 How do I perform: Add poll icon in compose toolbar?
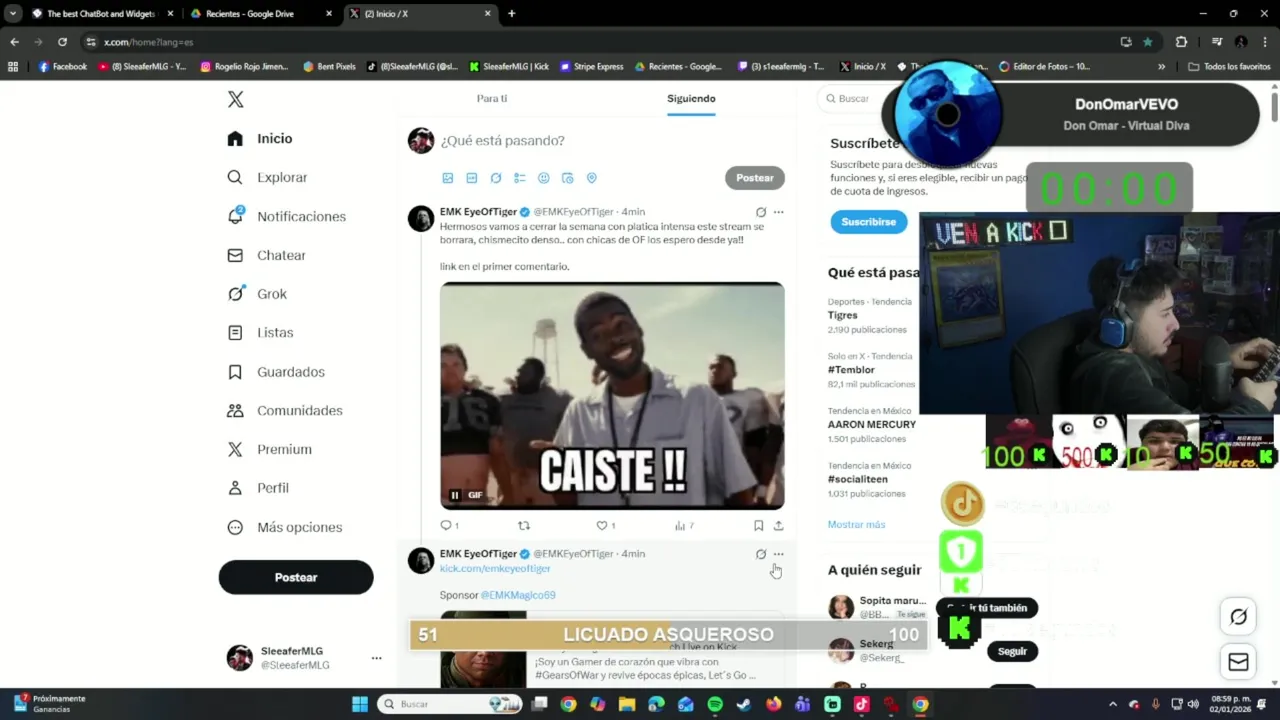tap(520, 178)
